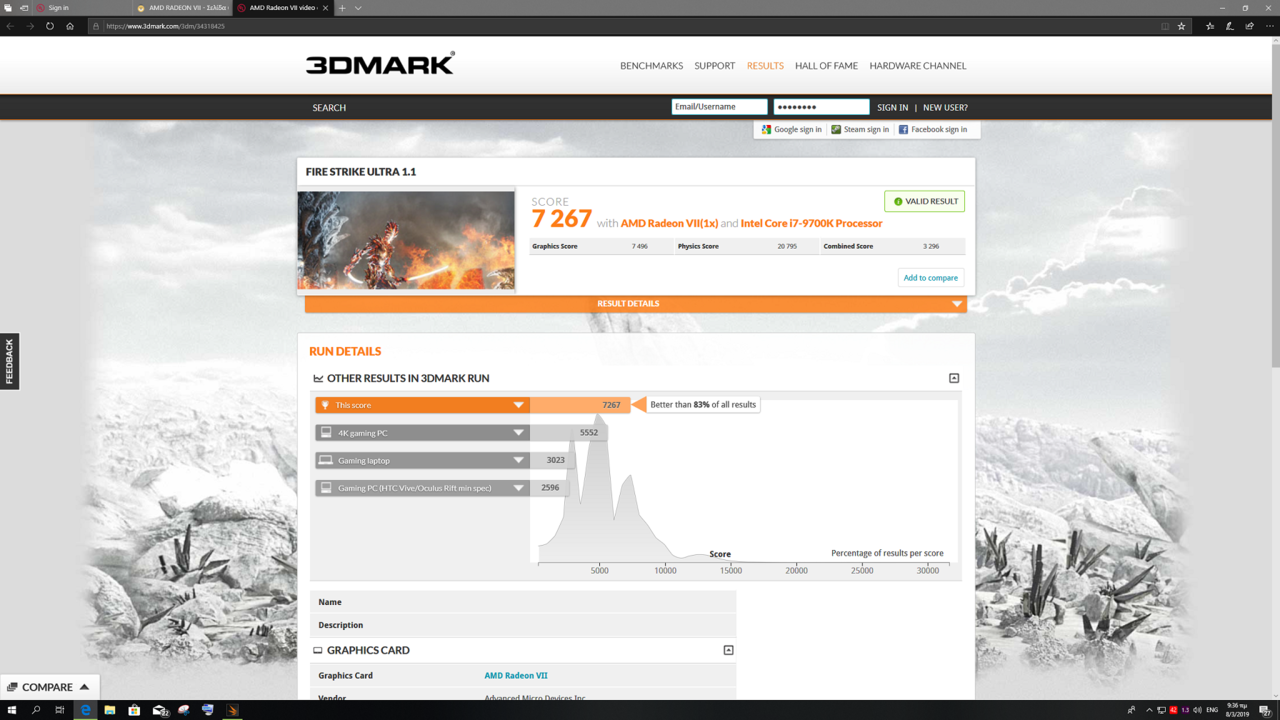This screenshot has width=1280, height=720.
Task: Open volume control in system tray
Action: click(1197, 710)
